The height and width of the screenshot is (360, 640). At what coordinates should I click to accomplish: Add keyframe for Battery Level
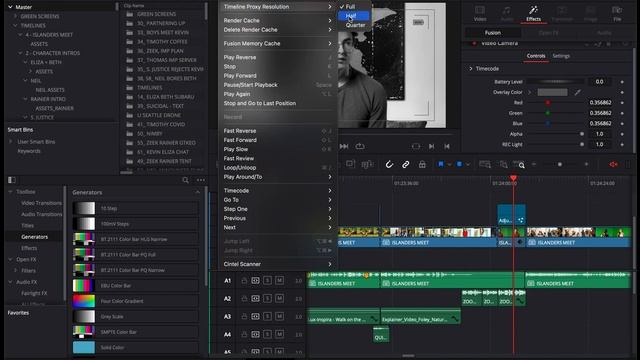click(622, 82)
